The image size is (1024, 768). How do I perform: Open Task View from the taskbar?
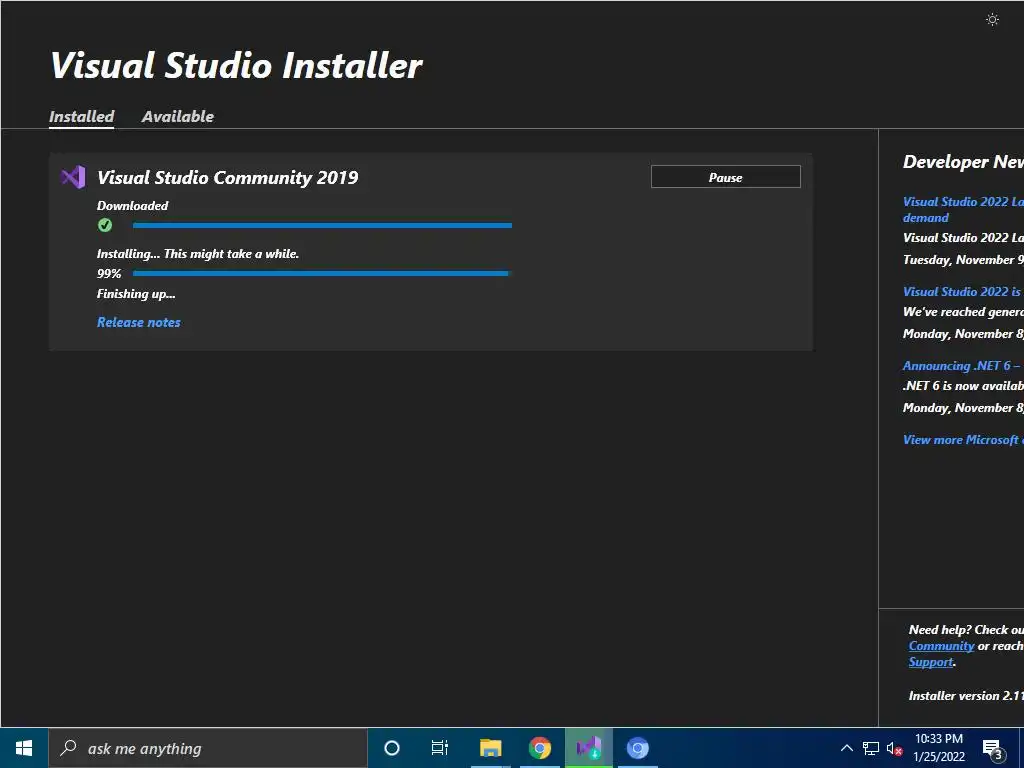click(x=440, y=748)
